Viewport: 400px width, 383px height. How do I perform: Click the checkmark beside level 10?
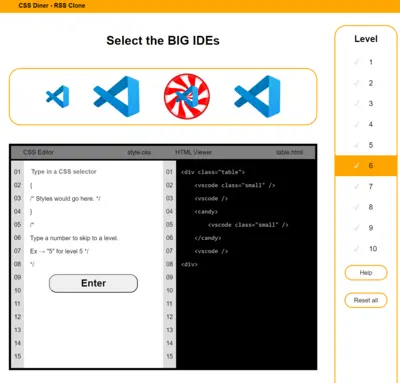[357, 248]
